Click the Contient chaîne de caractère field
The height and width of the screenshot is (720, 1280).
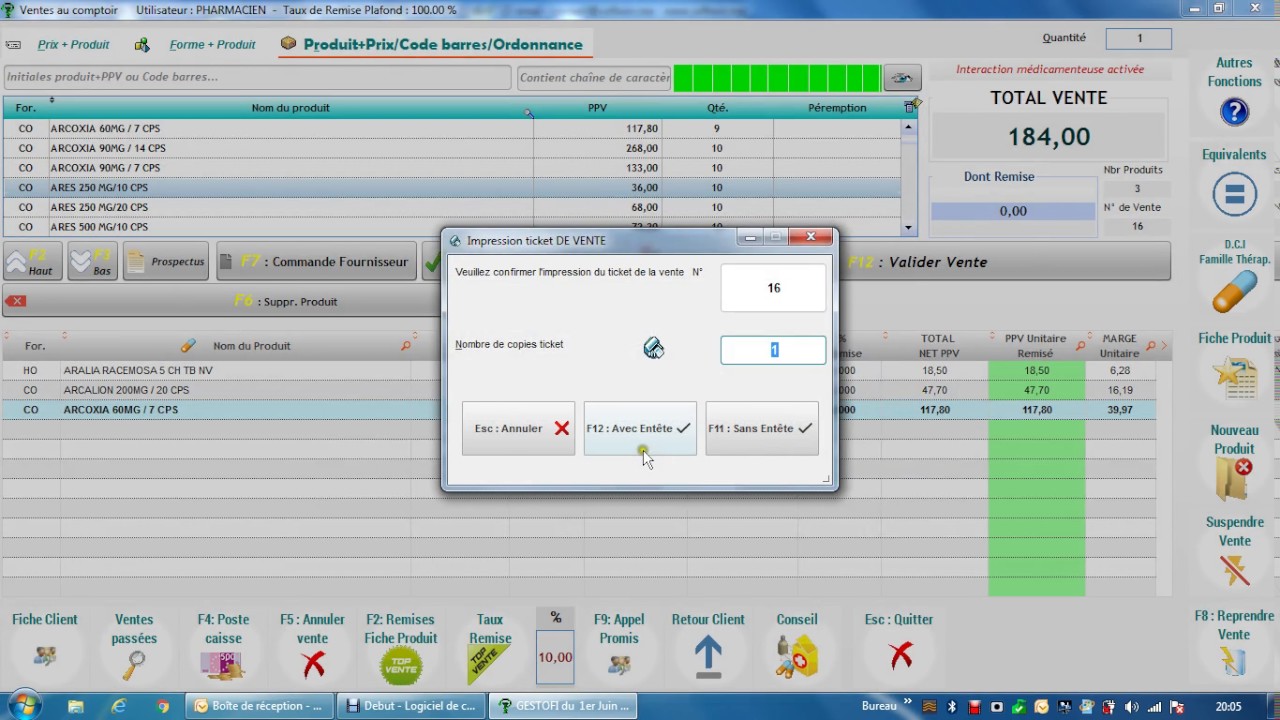click(x=594, y=77)
